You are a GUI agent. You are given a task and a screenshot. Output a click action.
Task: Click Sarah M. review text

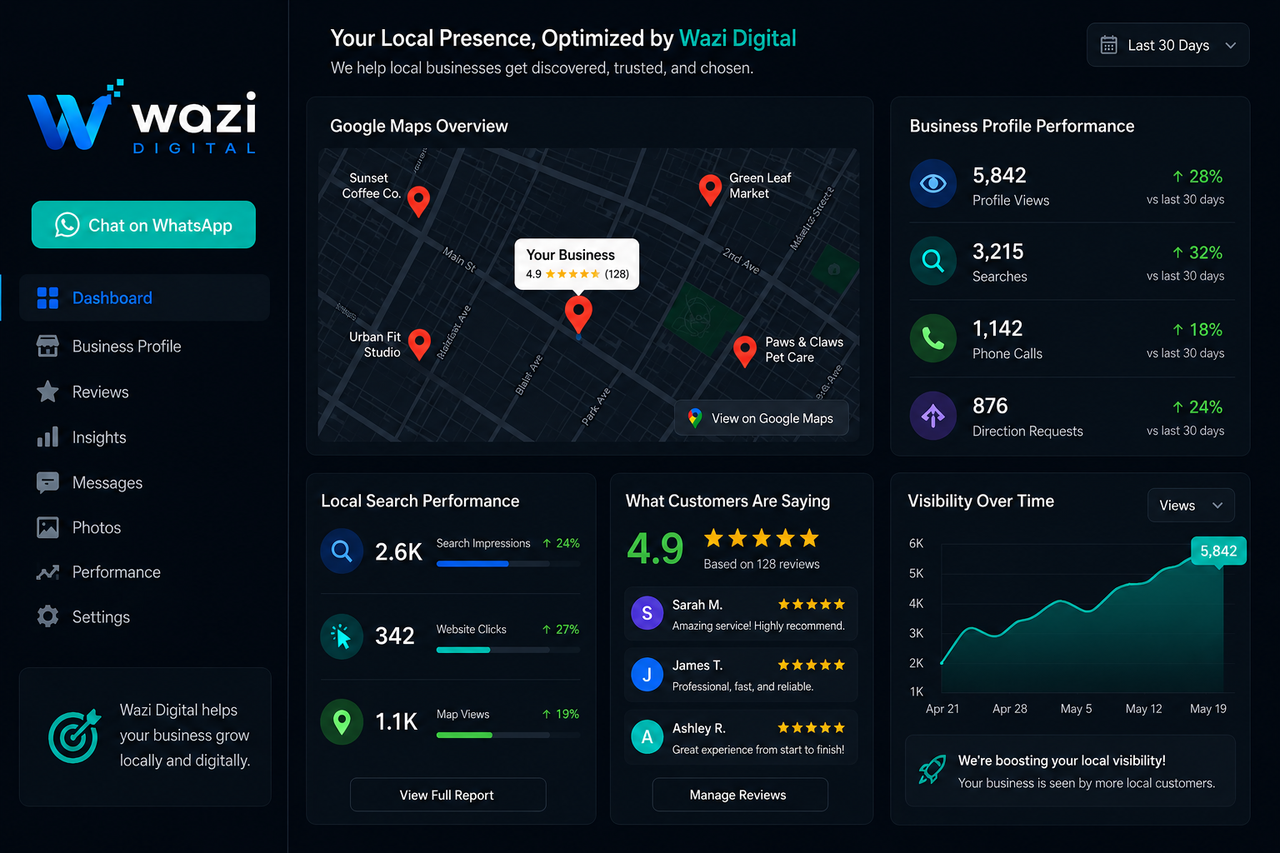(758, 626)
